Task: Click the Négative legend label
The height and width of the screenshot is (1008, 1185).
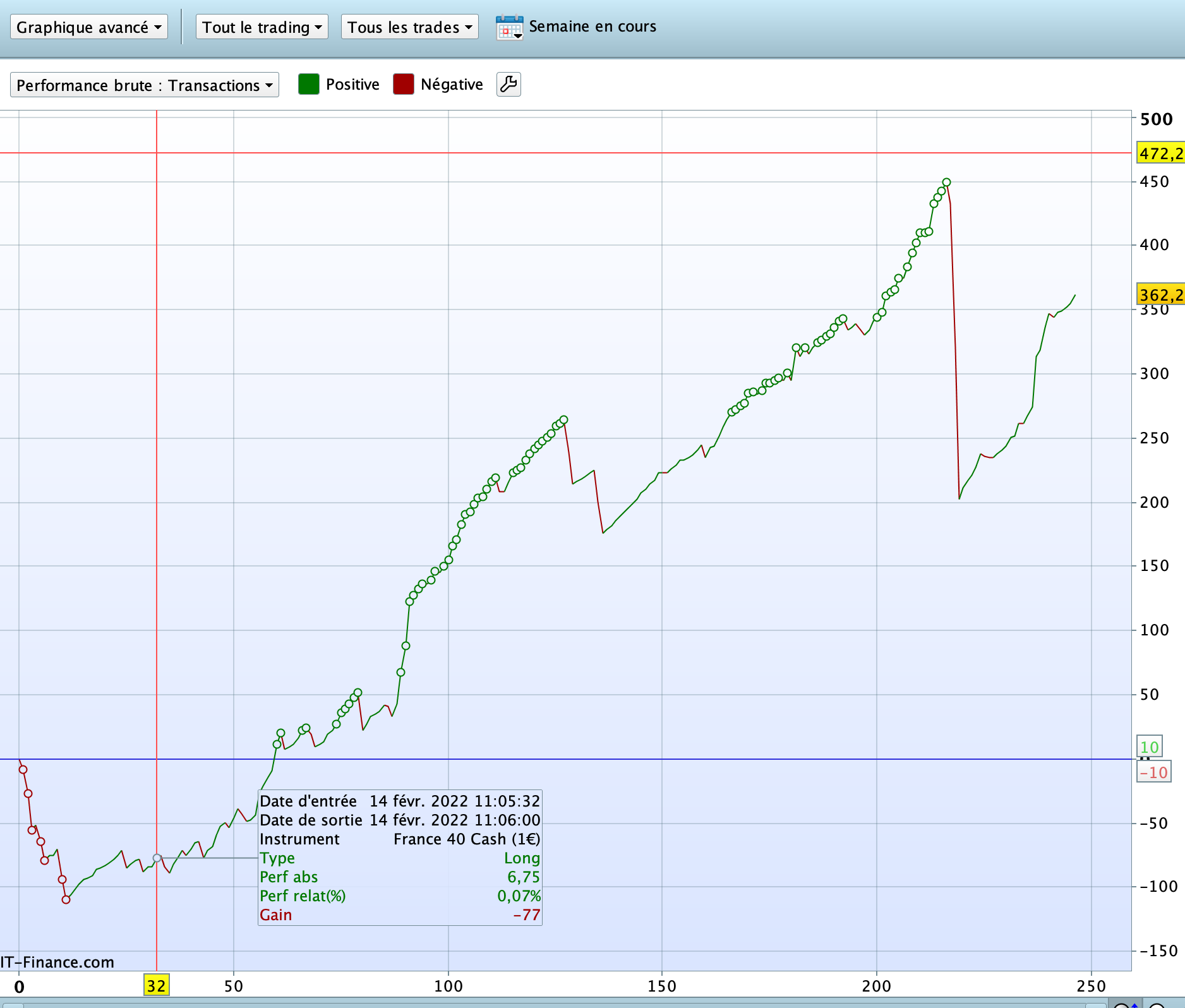Action: tap(452, 85)
